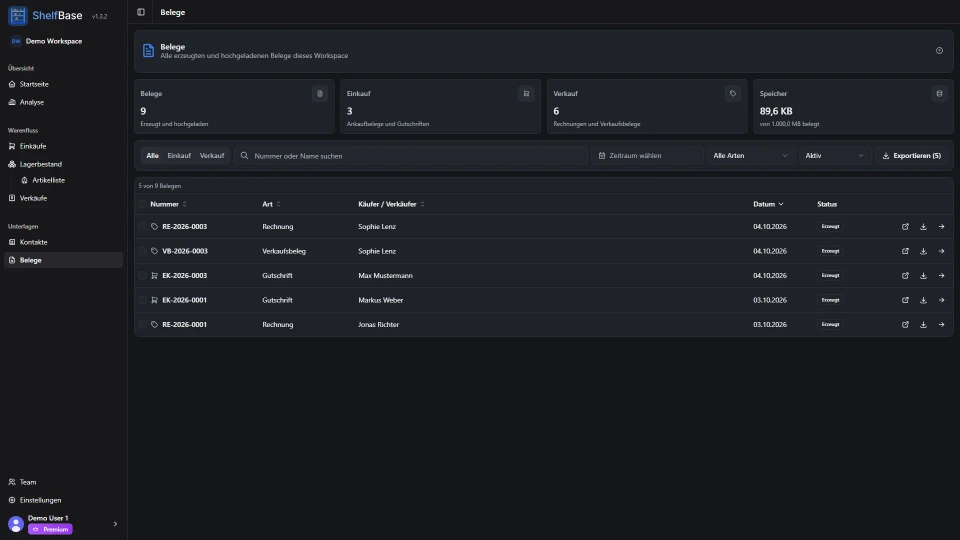Click the Belege page header document icon
960x540 pixels.
point(148,51)
